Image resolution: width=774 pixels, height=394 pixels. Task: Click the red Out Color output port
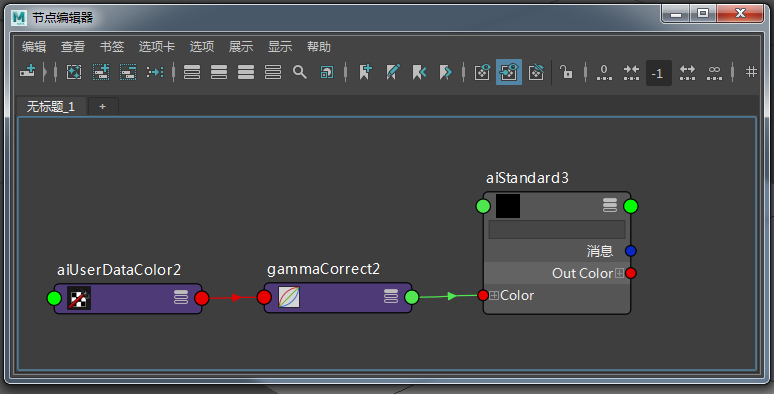tap(630, 273)
